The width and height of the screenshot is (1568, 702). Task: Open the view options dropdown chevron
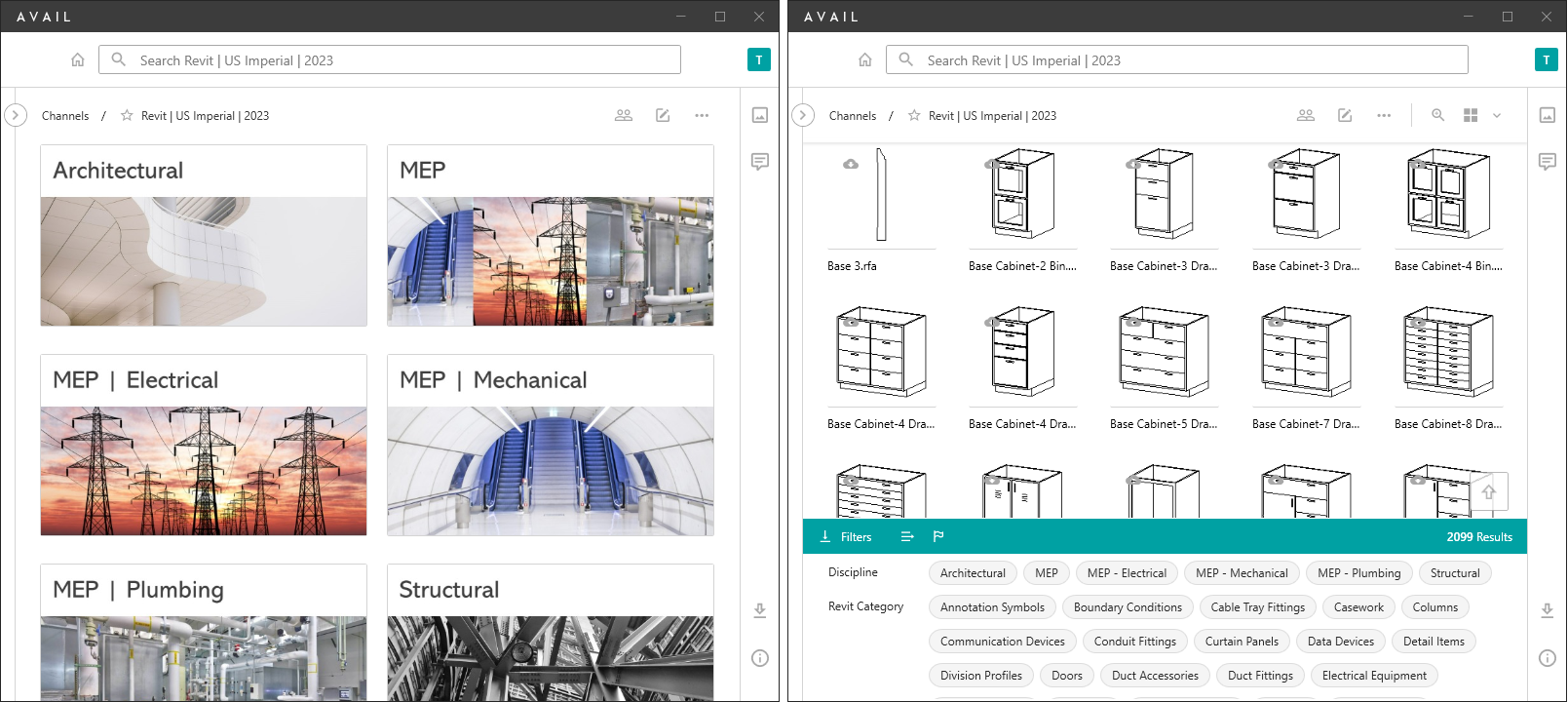coord(1497,115)
